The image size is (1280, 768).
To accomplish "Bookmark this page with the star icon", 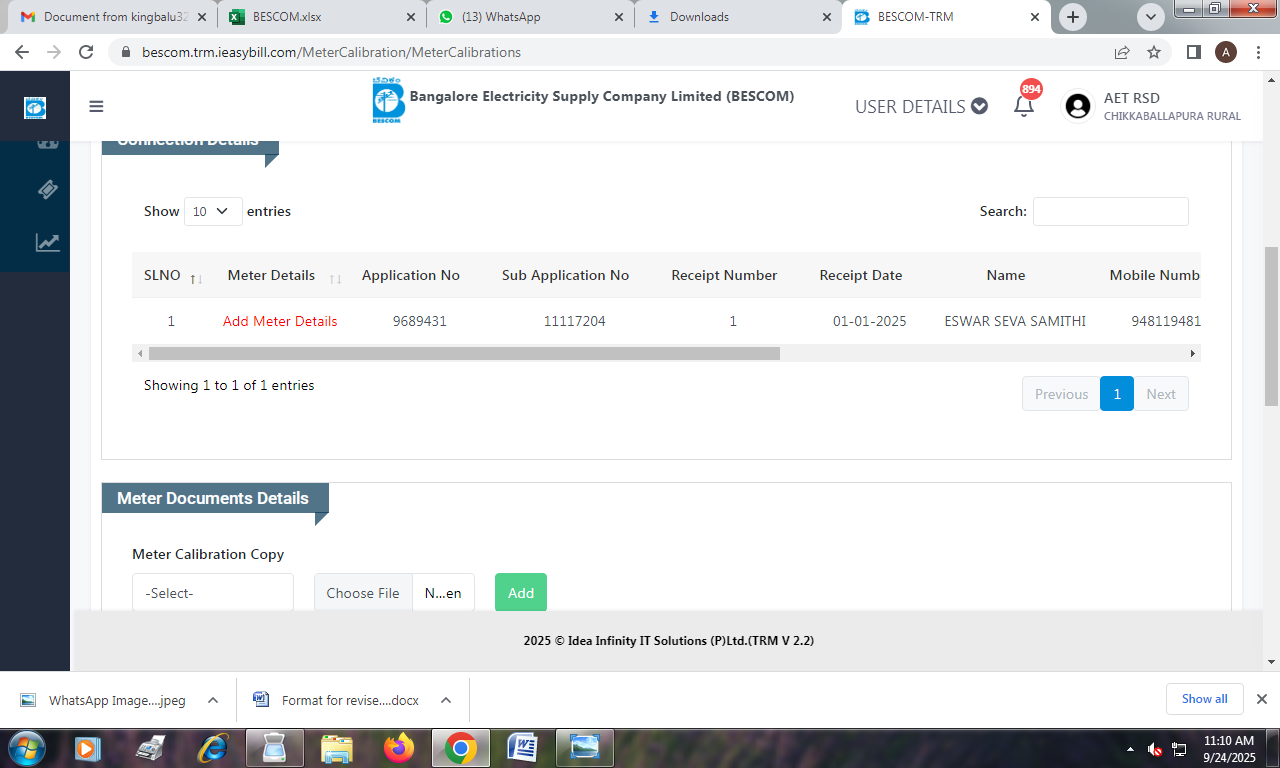I will point(1154,52).
